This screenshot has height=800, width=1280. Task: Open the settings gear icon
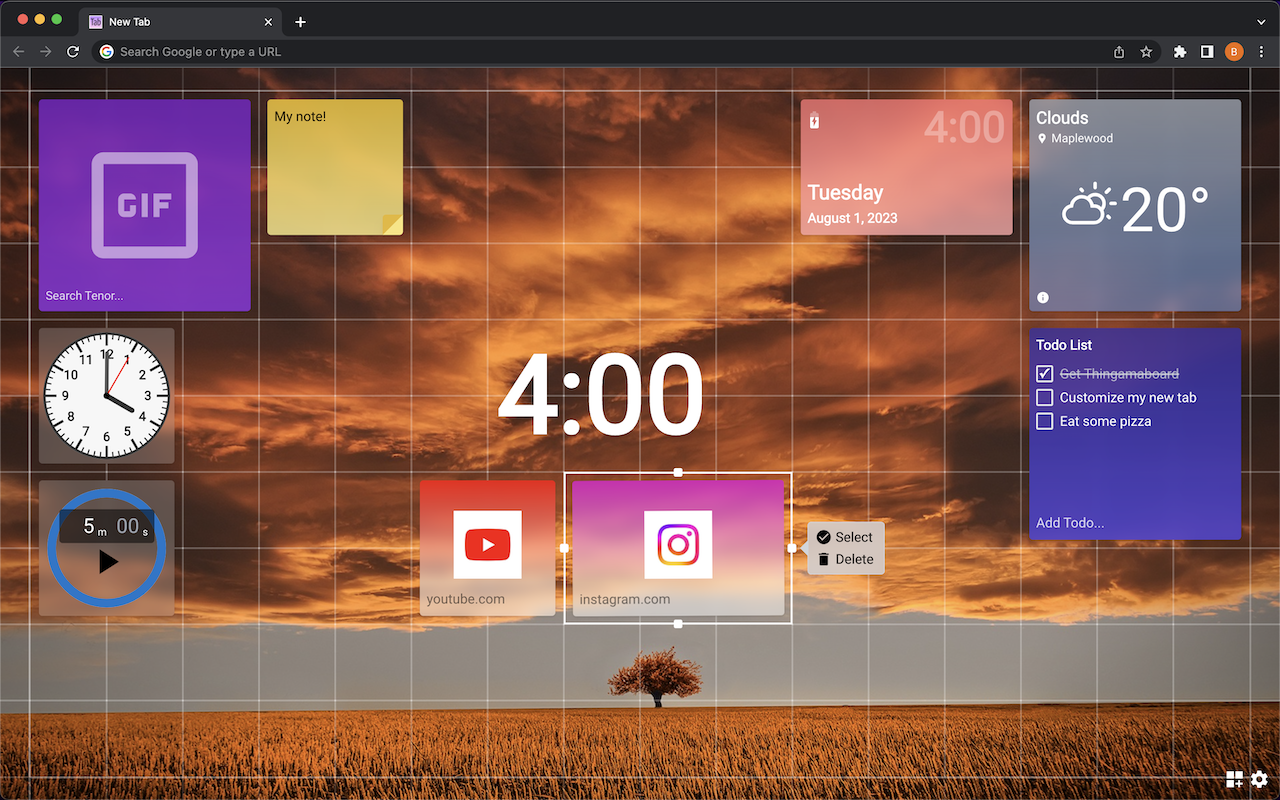click(x=1259, y=779)
